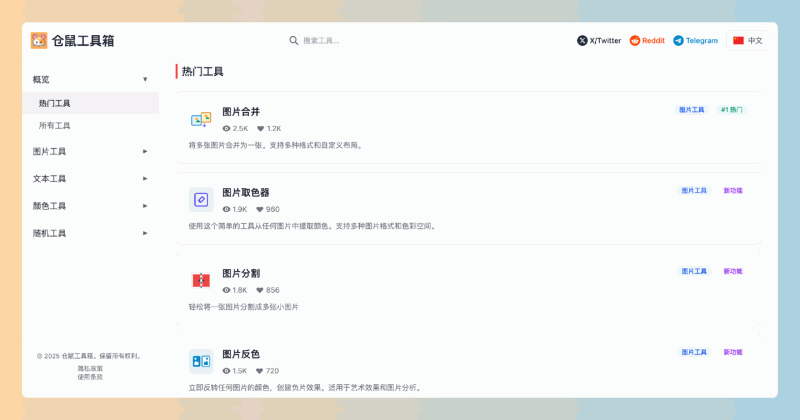Click the 文本工具 sidebar label

(49, 179)
